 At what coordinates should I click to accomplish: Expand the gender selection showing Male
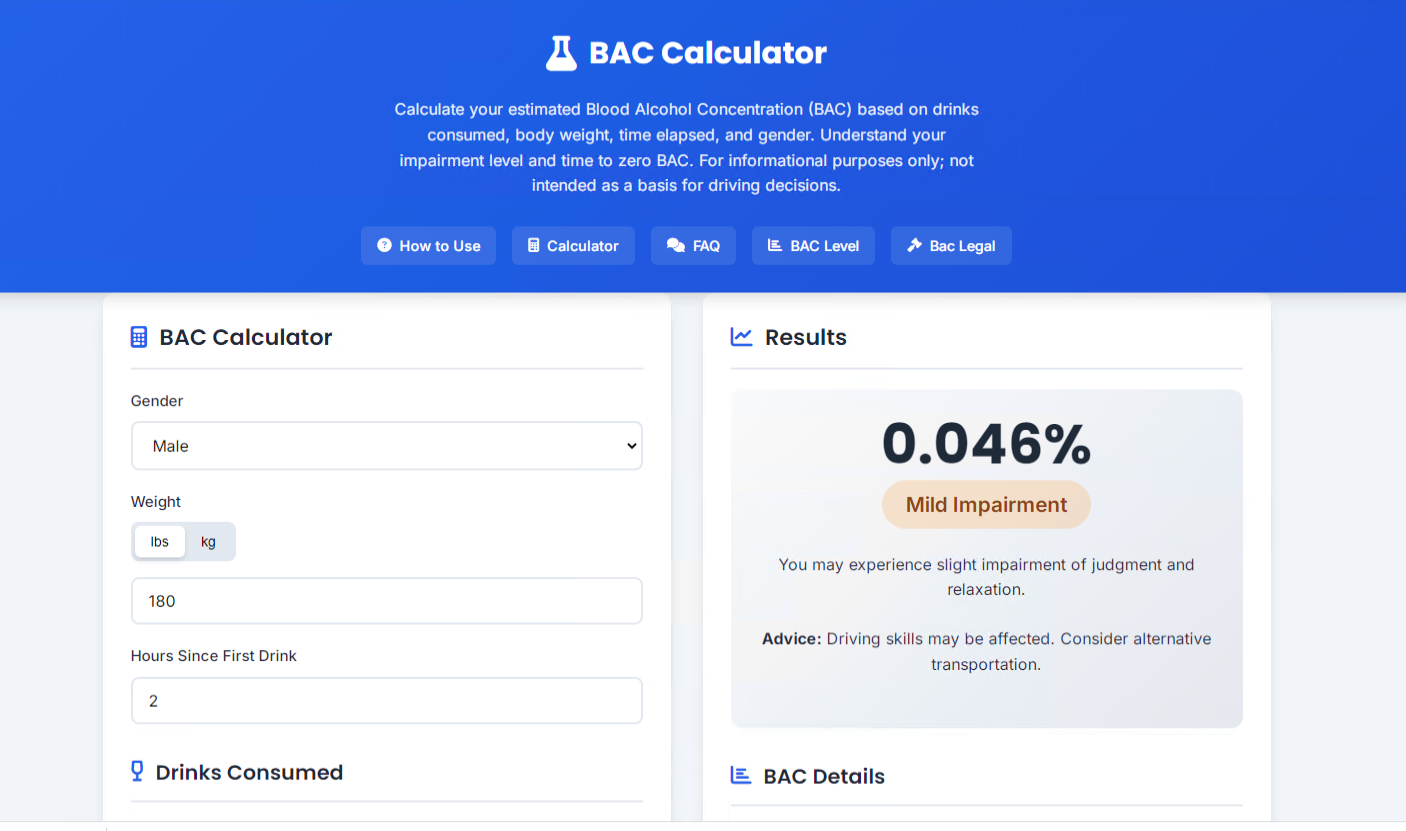(x=387, y=446)
